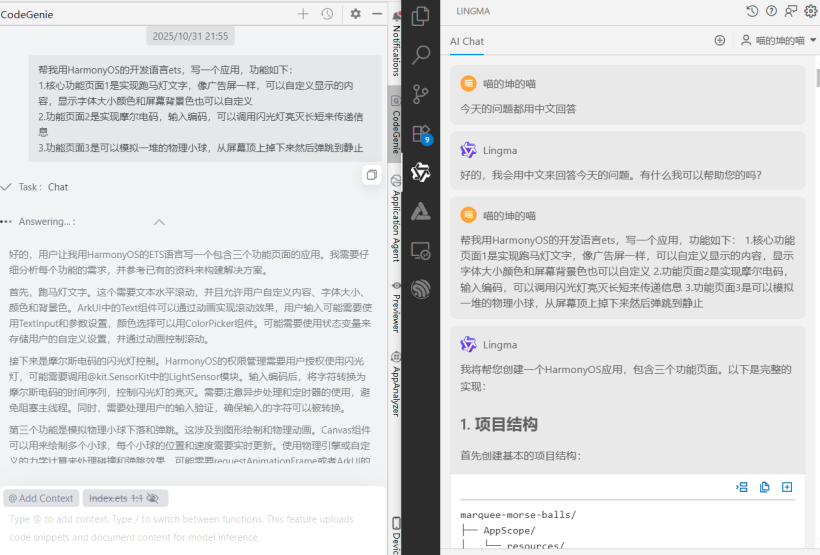Click the Add Context button

(x=41, y=498)
